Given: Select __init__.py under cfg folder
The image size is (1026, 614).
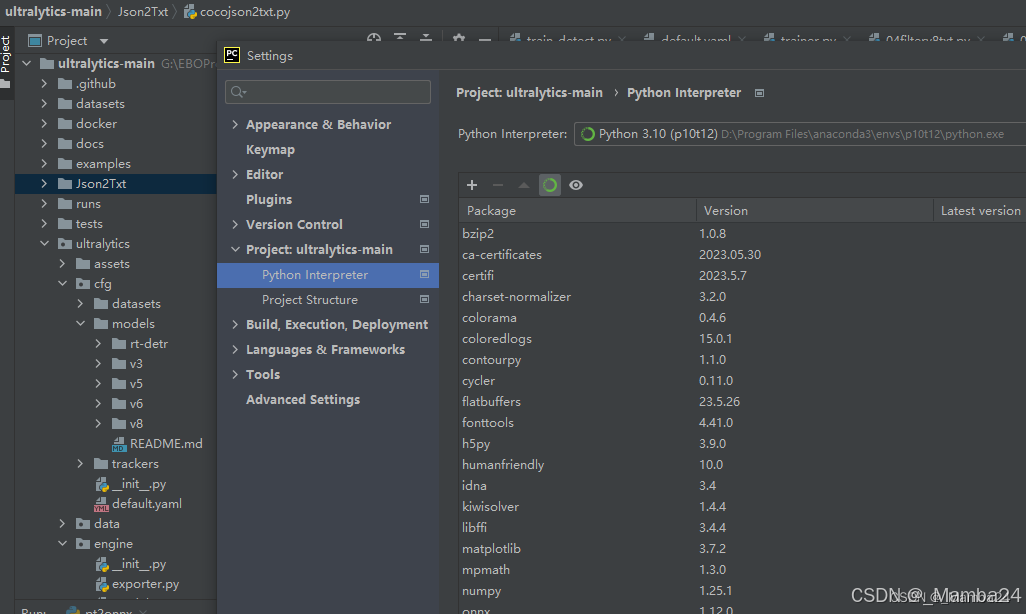Looking at the screenshot, I should click(139, 484).
